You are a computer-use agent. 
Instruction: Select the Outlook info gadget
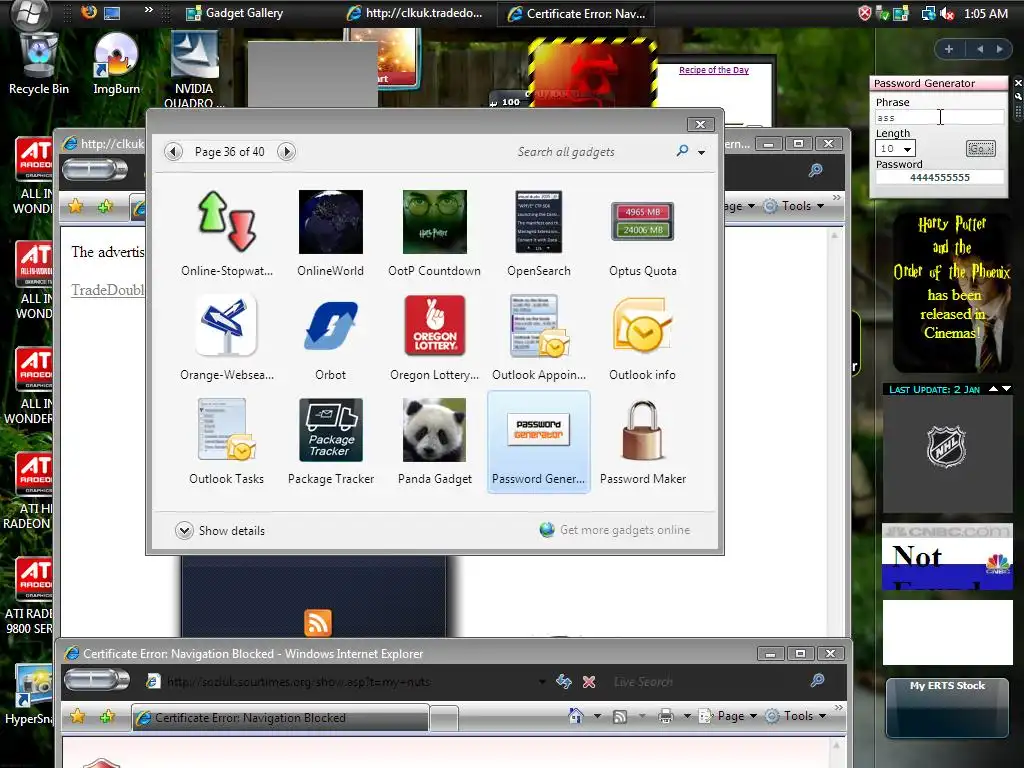(x=643, y=325)
